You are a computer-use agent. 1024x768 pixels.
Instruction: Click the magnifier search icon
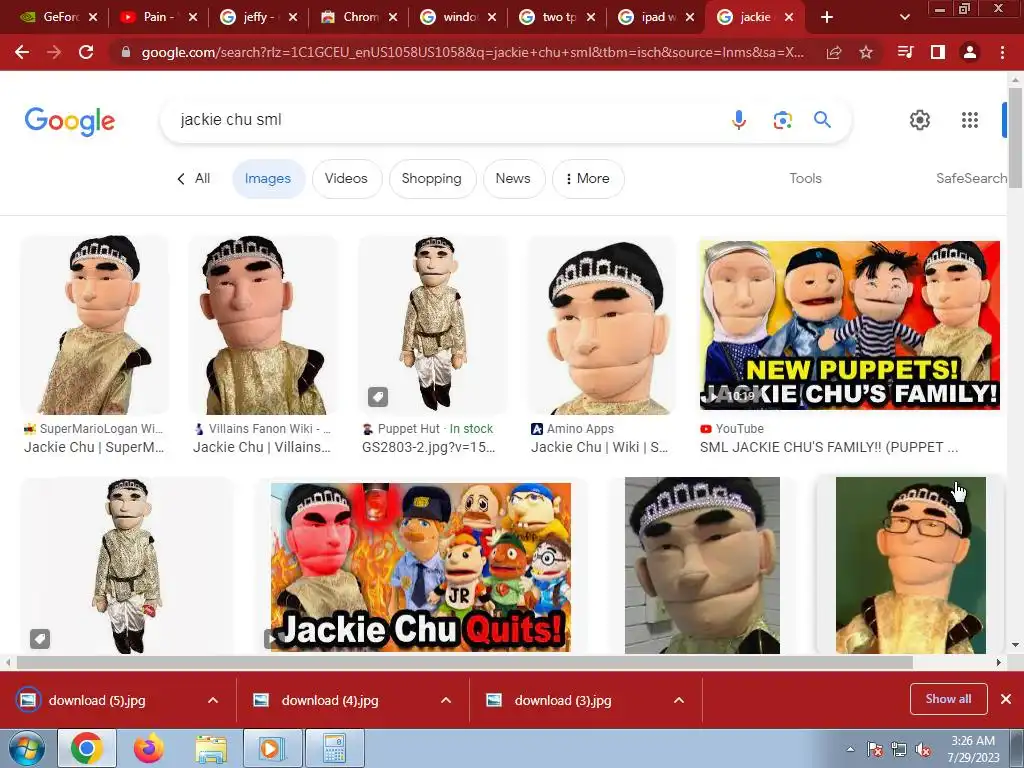pyautogui.click(x=822, y=120)
